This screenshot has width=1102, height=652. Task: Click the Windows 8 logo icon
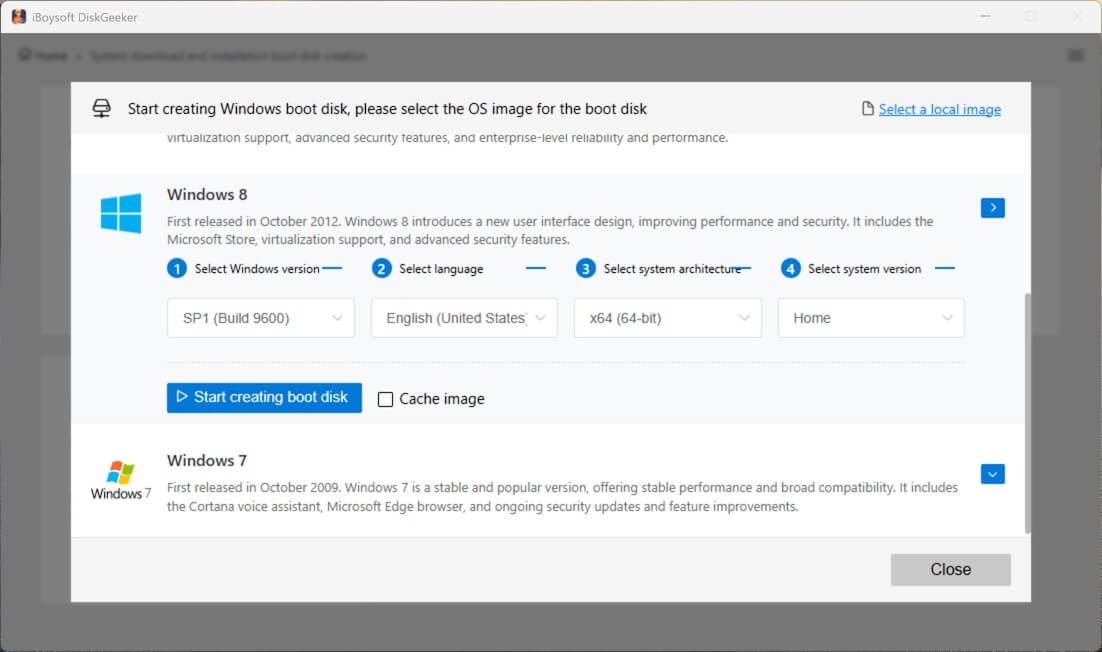(120, 213)
